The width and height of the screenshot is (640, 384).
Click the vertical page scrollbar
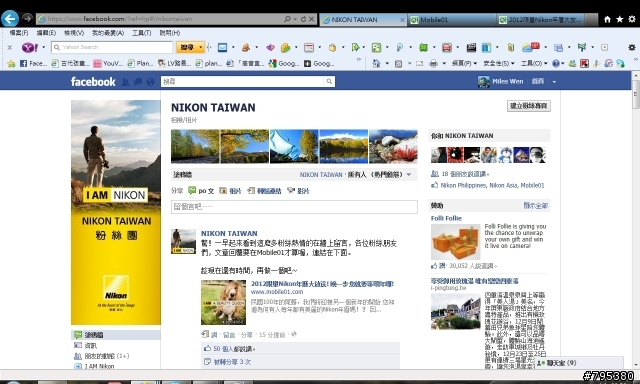636,94
